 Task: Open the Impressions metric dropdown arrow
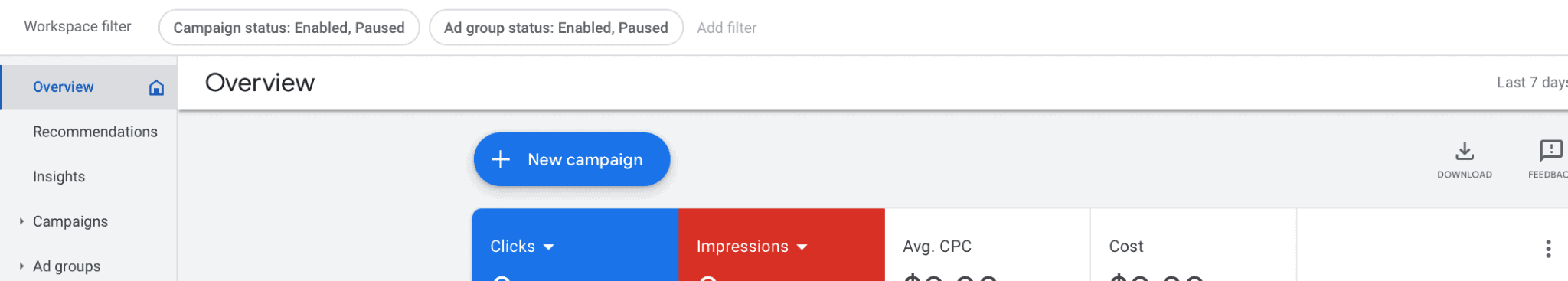click(x=802, y=247)
